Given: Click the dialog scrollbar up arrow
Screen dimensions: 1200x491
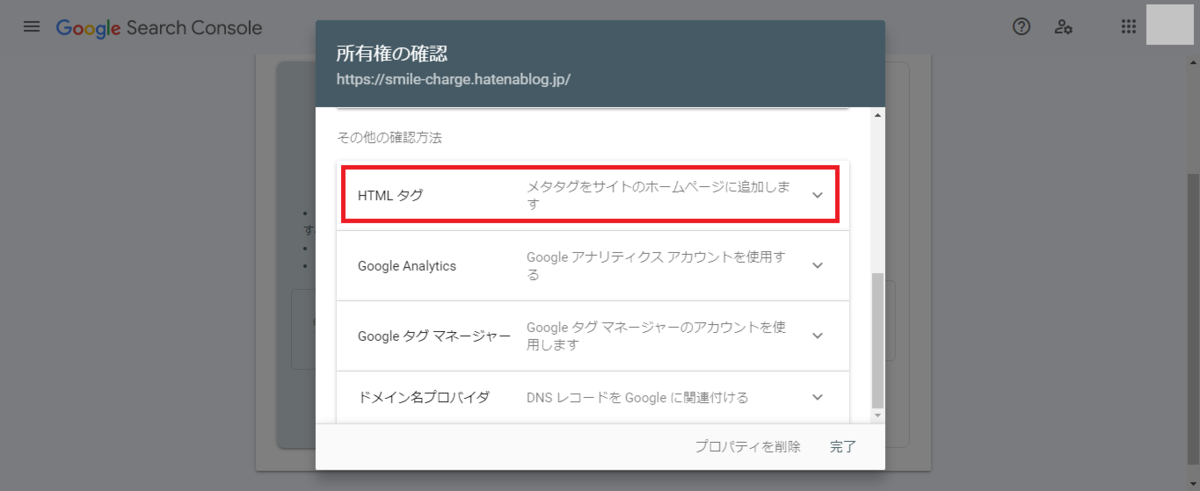Looking at the screenshot, I should pyautogui.click(x=878, y=115).
